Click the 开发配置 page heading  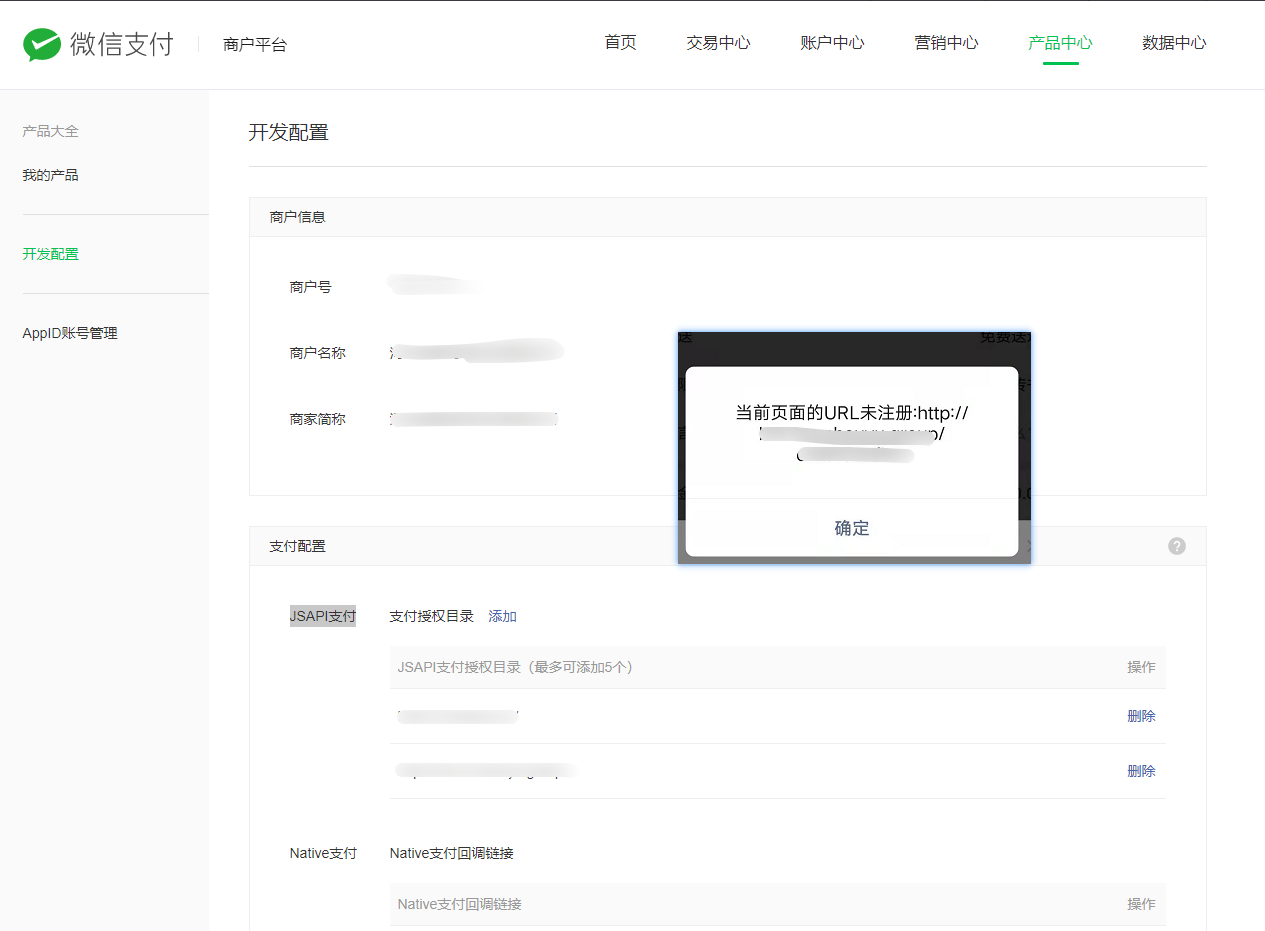[x=288, y=132]
